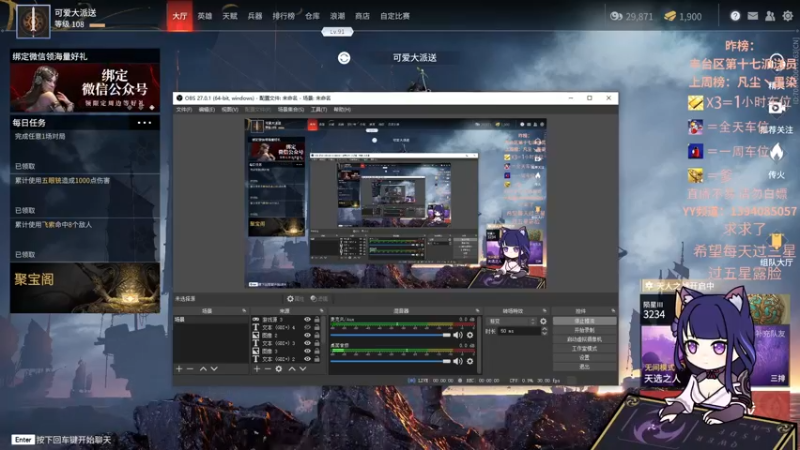This screenshot has height=450, width=800.
Task: Click the transition duration 50 ms field
Action: pyautogui.click(x=518, y=331)
